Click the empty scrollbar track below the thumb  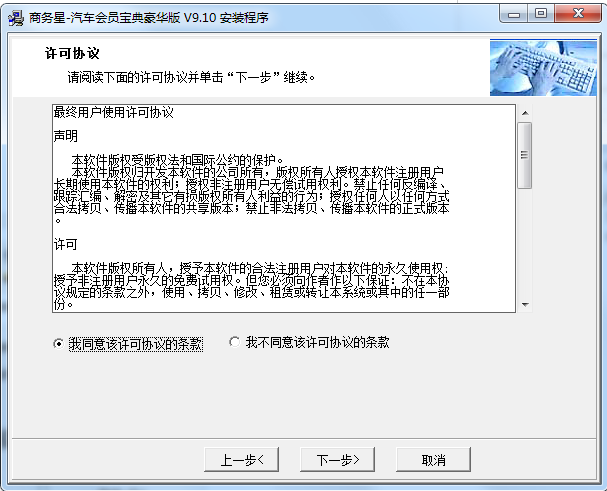[x=525, y=243]
